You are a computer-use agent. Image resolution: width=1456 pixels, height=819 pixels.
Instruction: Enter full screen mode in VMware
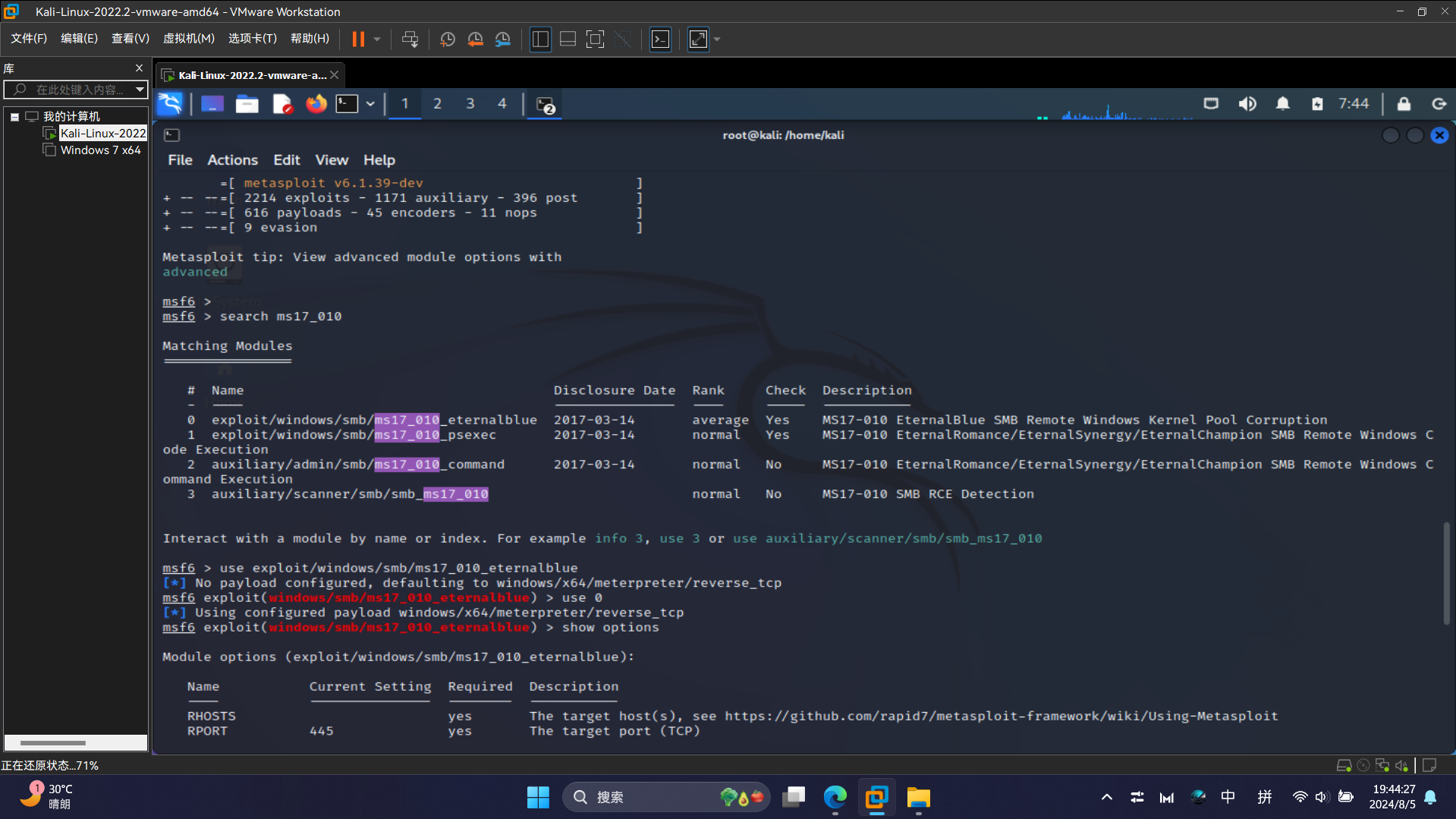click(x=596, y=39)
